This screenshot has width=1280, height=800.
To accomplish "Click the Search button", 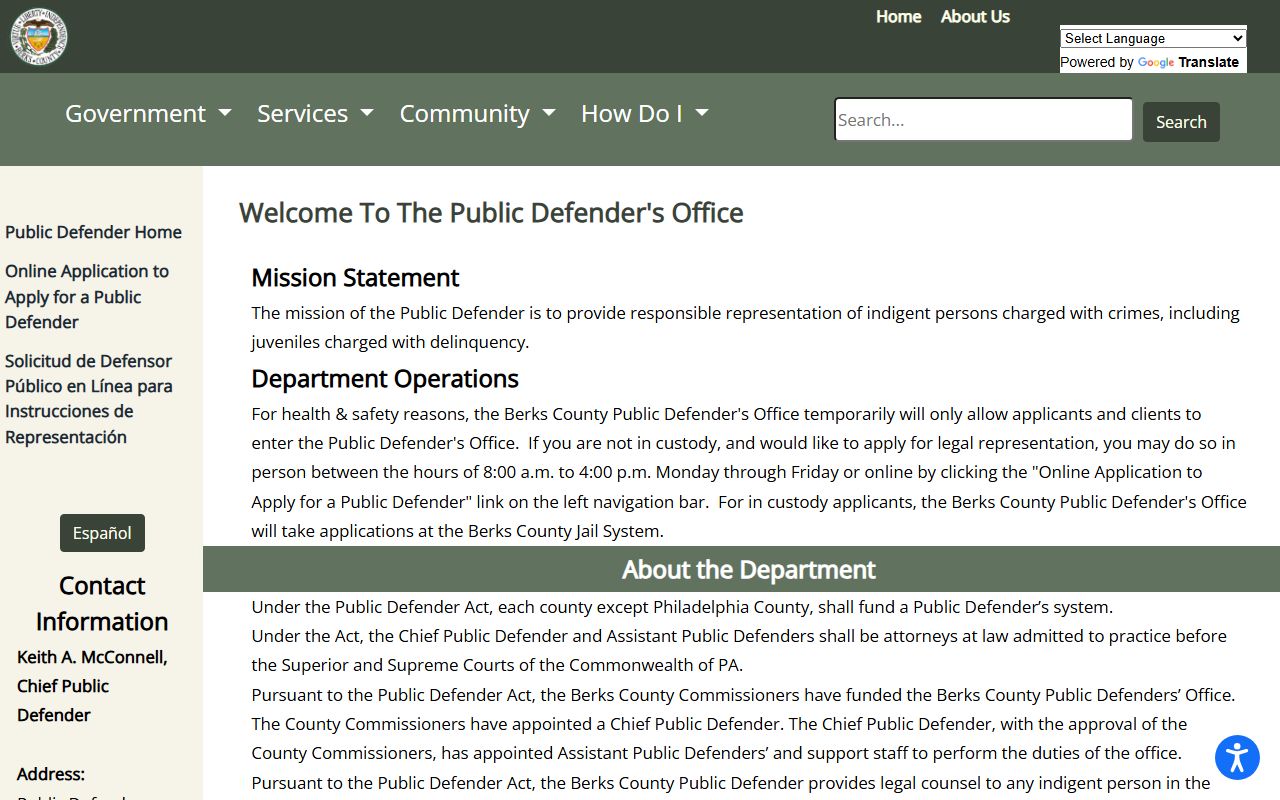I will point(1181,122).
